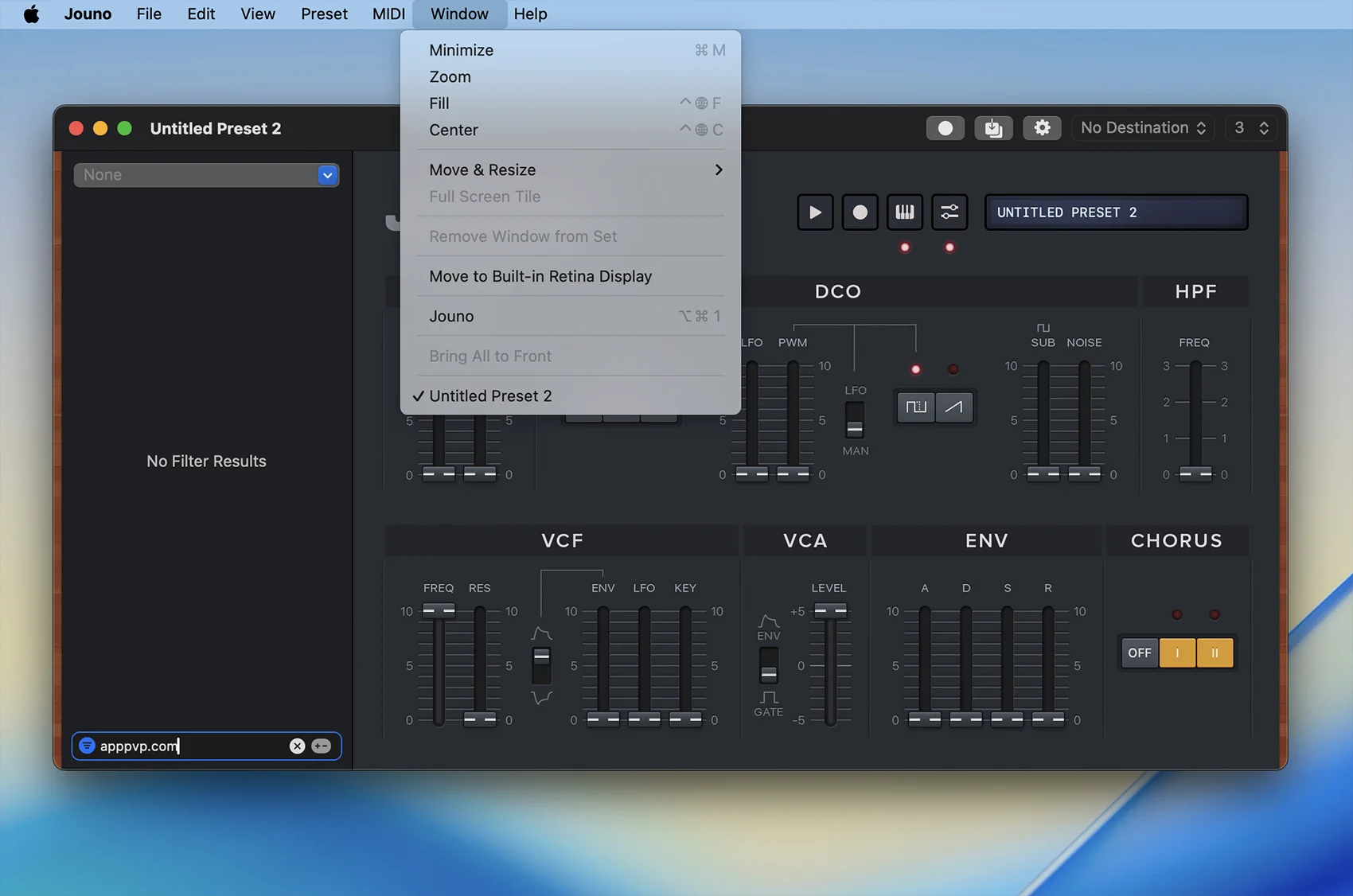Open the sliders settings icon
Viewport: 1353px width, 896px height.
click(949, 212)
